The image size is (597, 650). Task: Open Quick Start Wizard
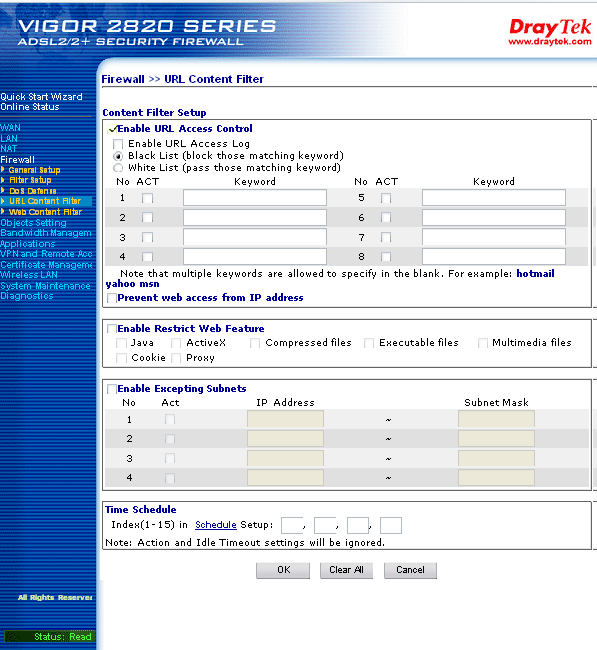pyautogui.click(x=41, y=97)
